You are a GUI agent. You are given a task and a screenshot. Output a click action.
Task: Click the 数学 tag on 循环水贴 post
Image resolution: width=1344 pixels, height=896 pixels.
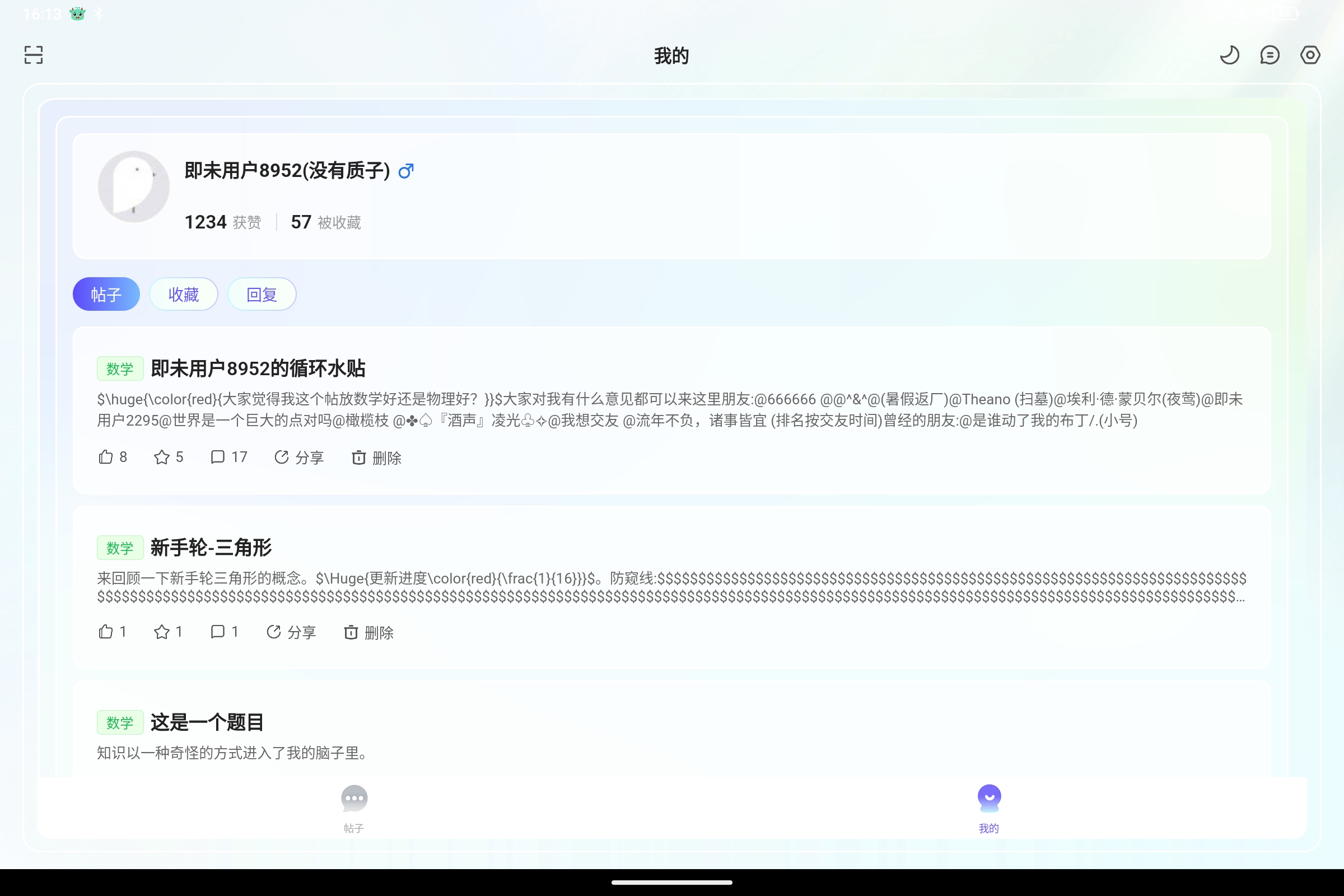(120, 368)
